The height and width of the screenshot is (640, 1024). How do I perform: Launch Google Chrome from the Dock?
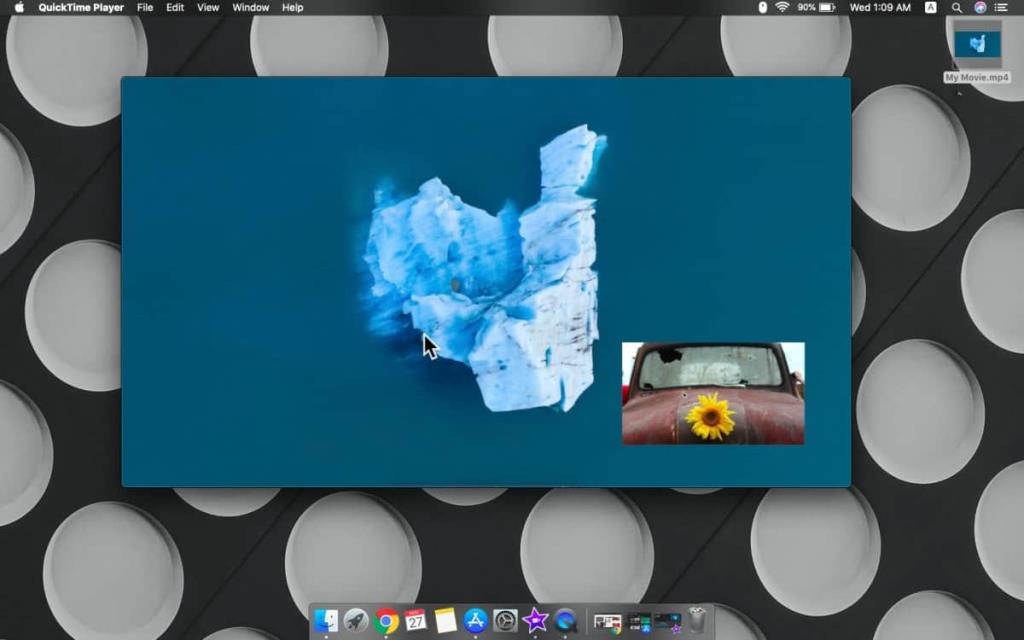(386, 620)
